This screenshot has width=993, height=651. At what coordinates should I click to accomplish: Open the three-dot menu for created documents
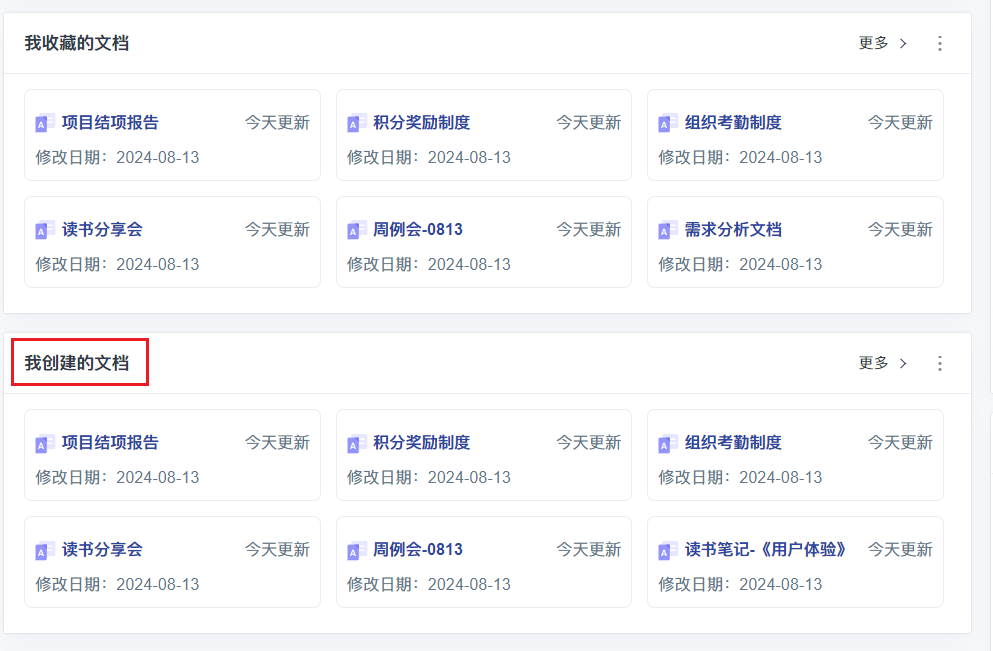point(939,363)
